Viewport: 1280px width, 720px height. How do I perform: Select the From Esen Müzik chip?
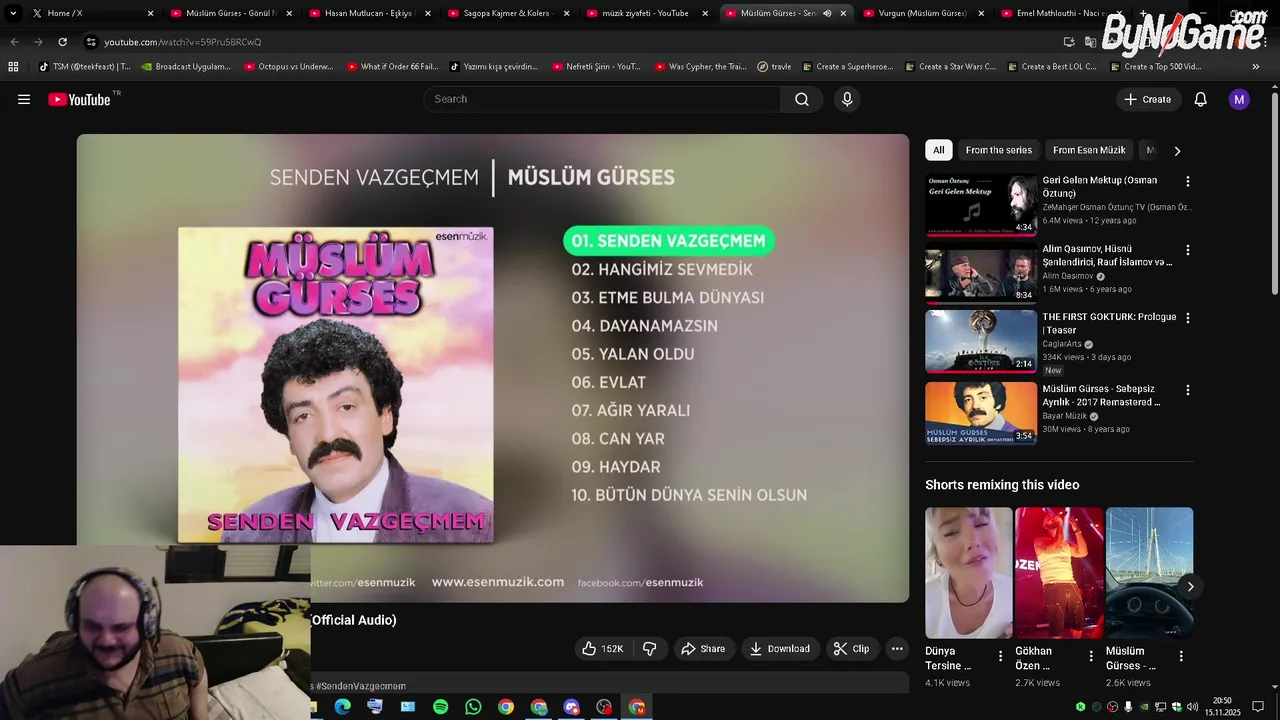pyautogui.click(x=1089, y=150)
